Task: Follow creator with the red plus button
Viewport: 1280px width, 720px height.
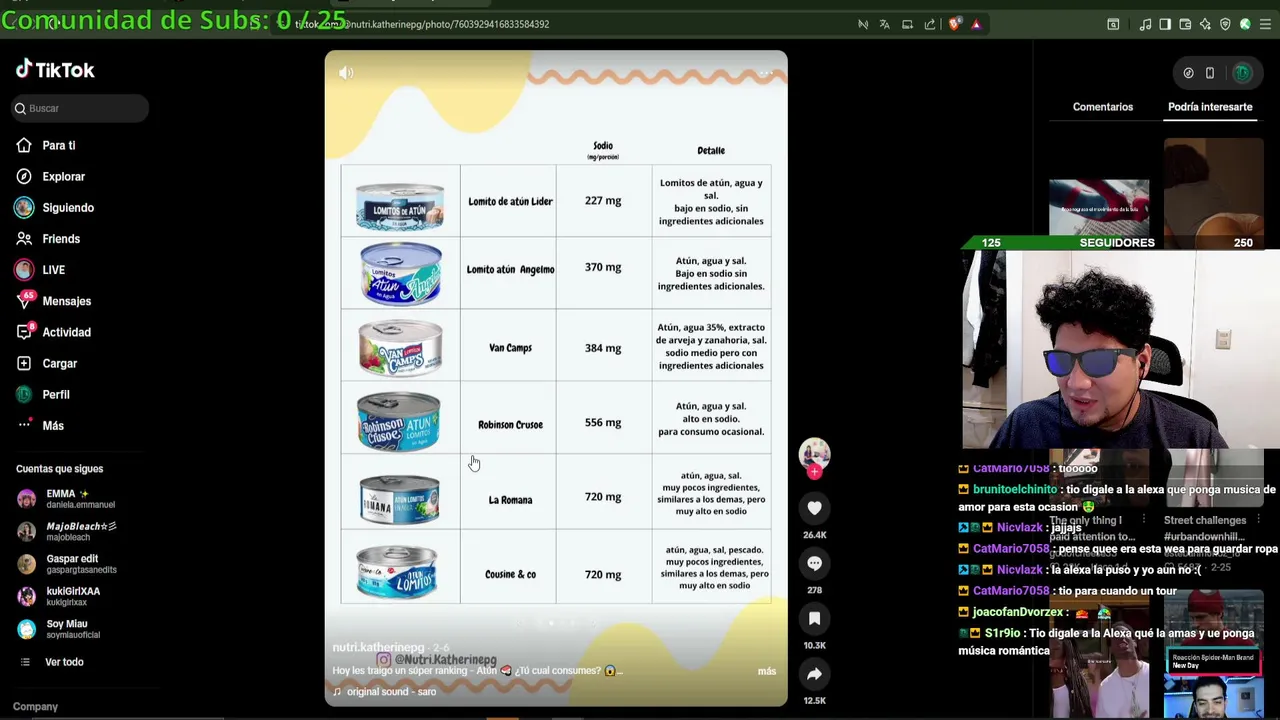Action: (814, 471)
